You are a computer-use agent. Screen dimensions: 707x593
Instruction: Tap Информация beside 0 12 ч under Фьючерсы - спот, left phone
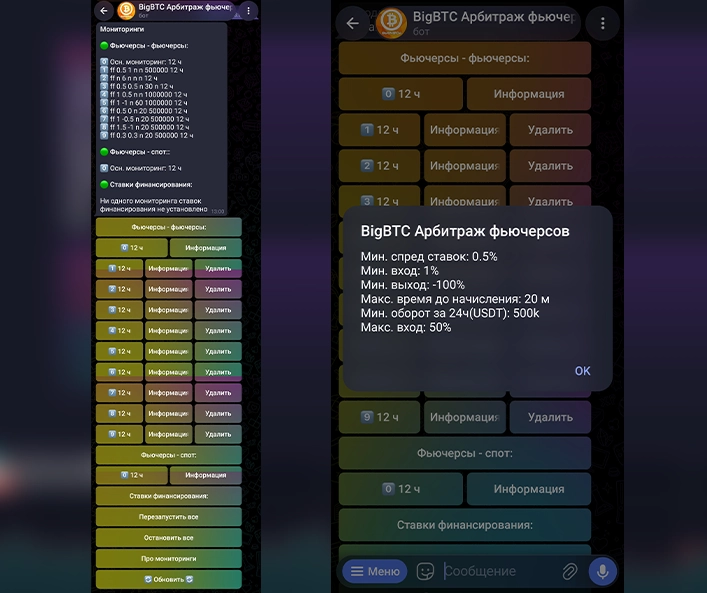206,475
